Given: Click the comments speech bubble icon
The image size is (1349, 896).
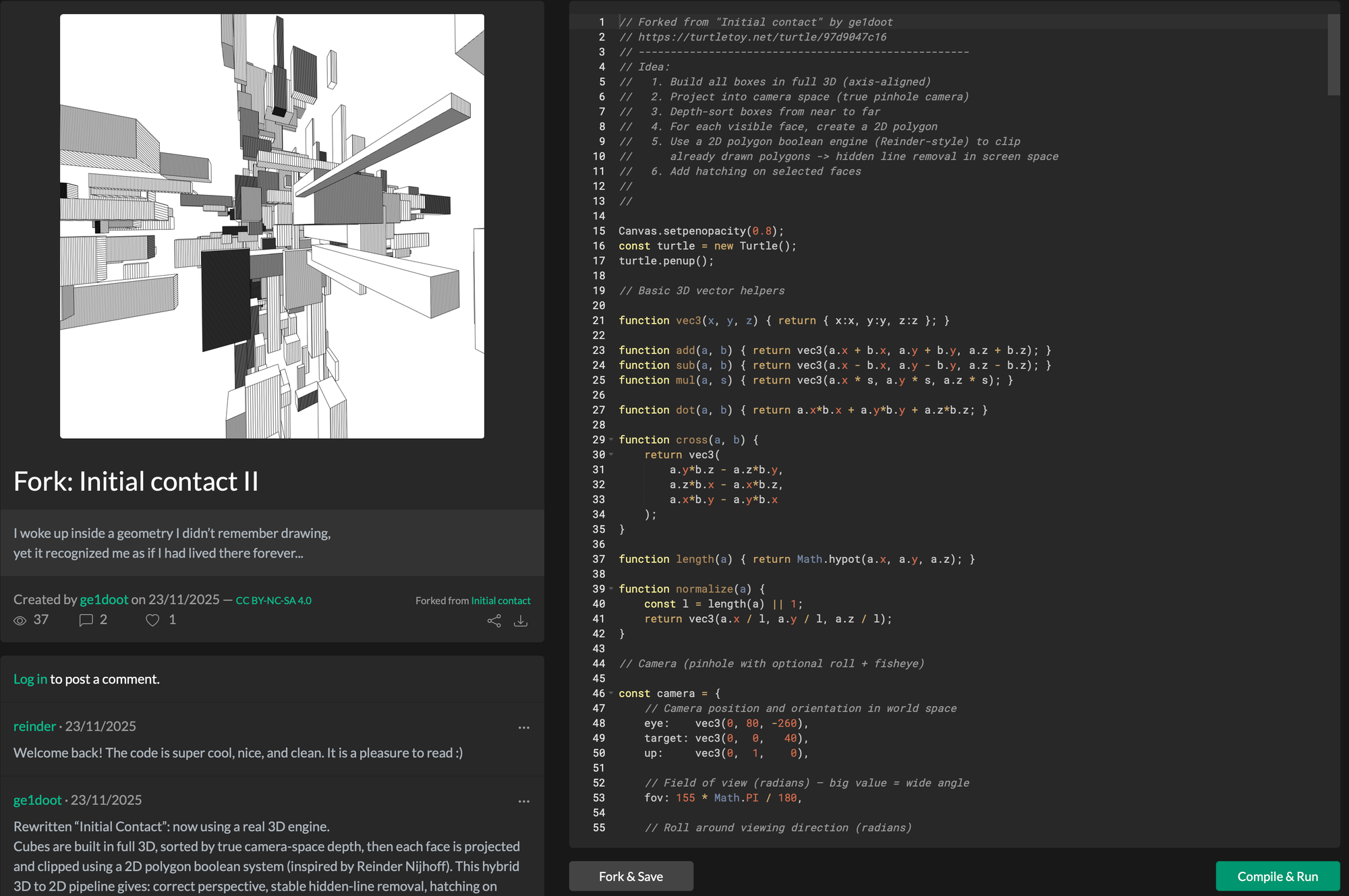Looking at the screenshot, I should pos(86,620).
